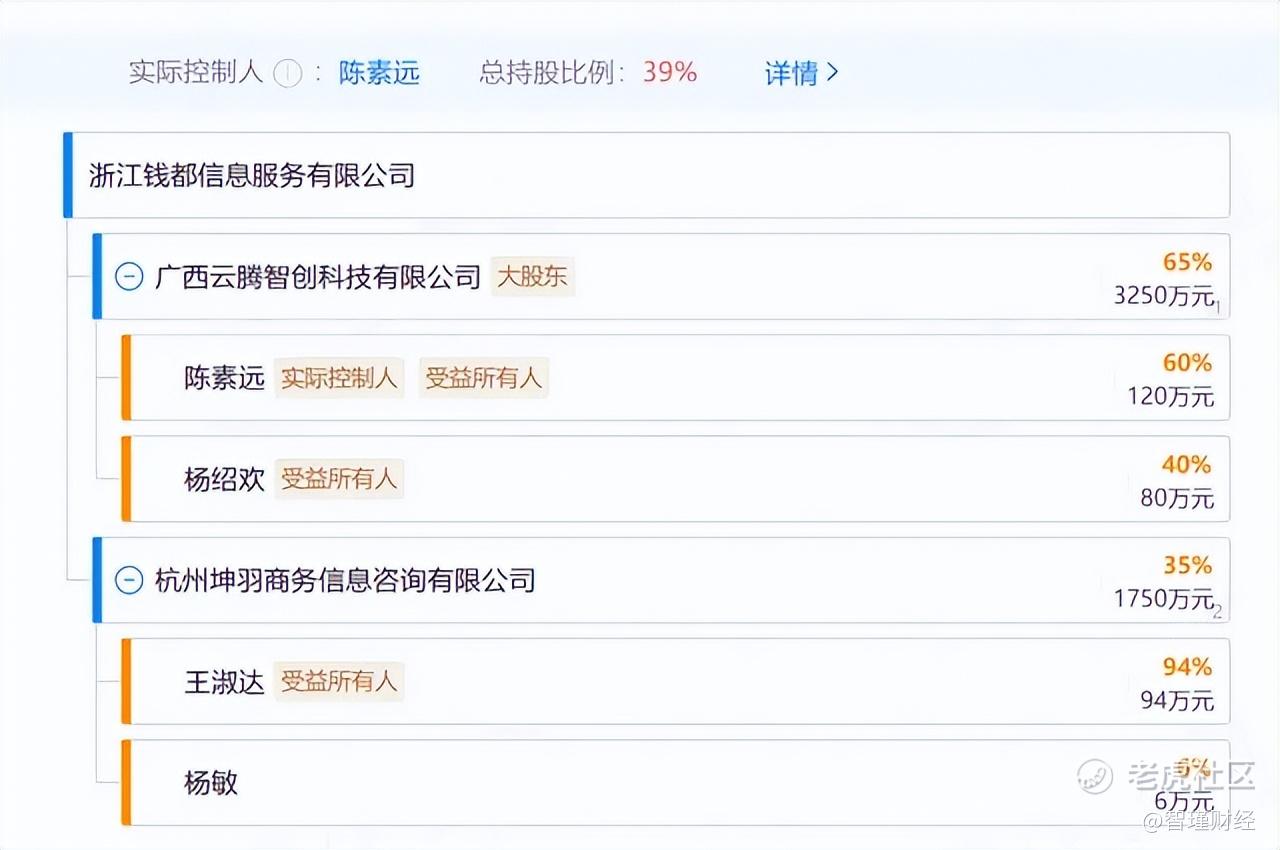Select shareholder 陈素远 in the tree

(x=224, y=378)
